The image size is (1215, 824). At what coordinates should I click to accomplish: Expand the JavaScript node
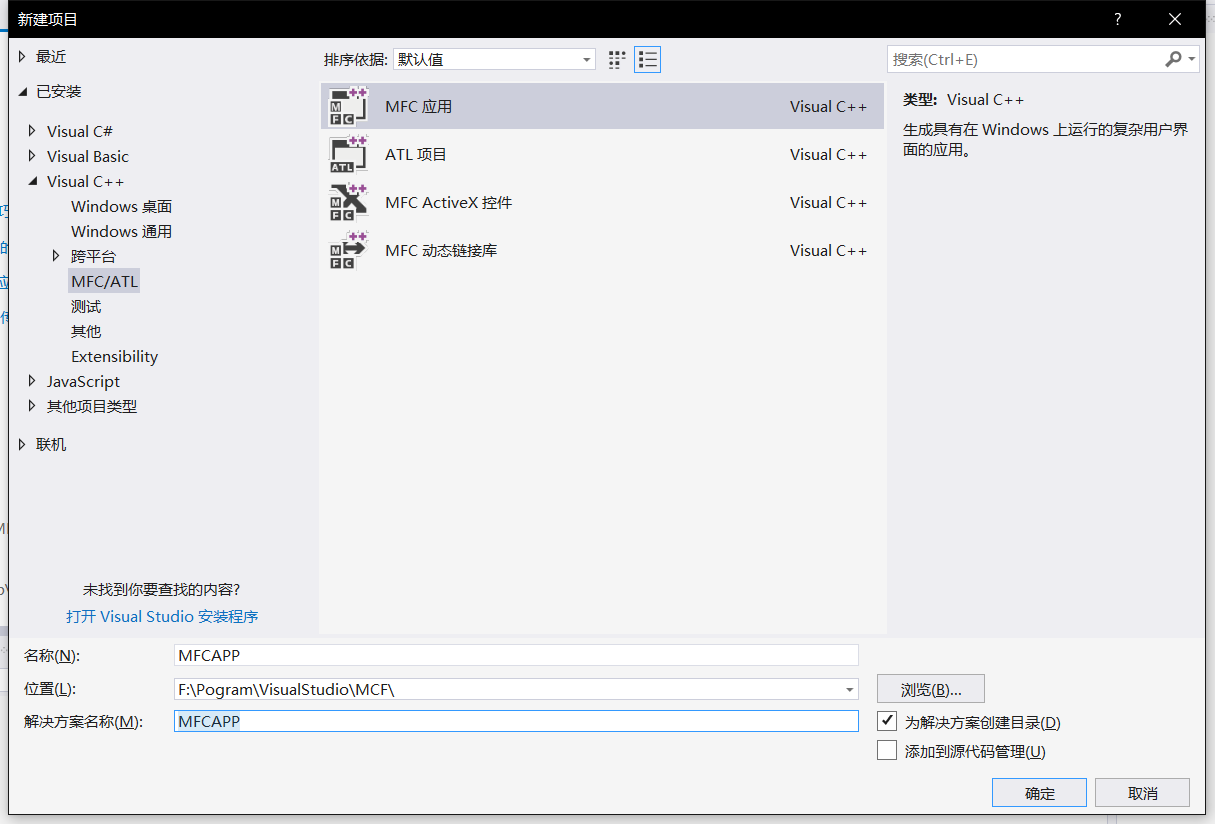pyautogui.click(x=33, y=381)
